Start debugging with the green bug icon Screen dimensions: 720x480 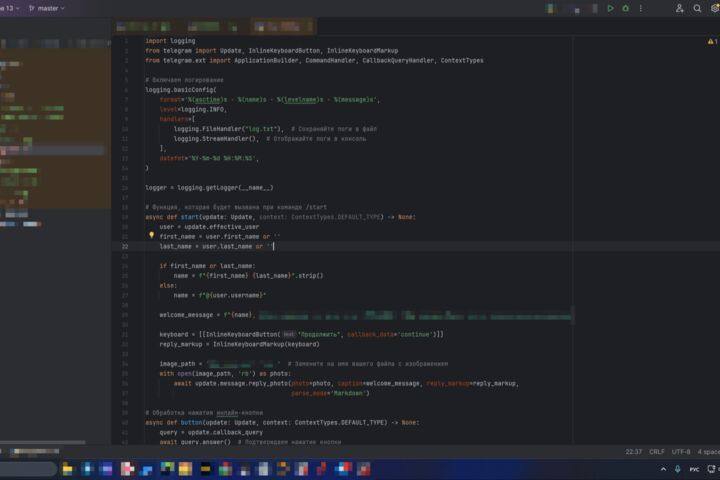(625, 8)
